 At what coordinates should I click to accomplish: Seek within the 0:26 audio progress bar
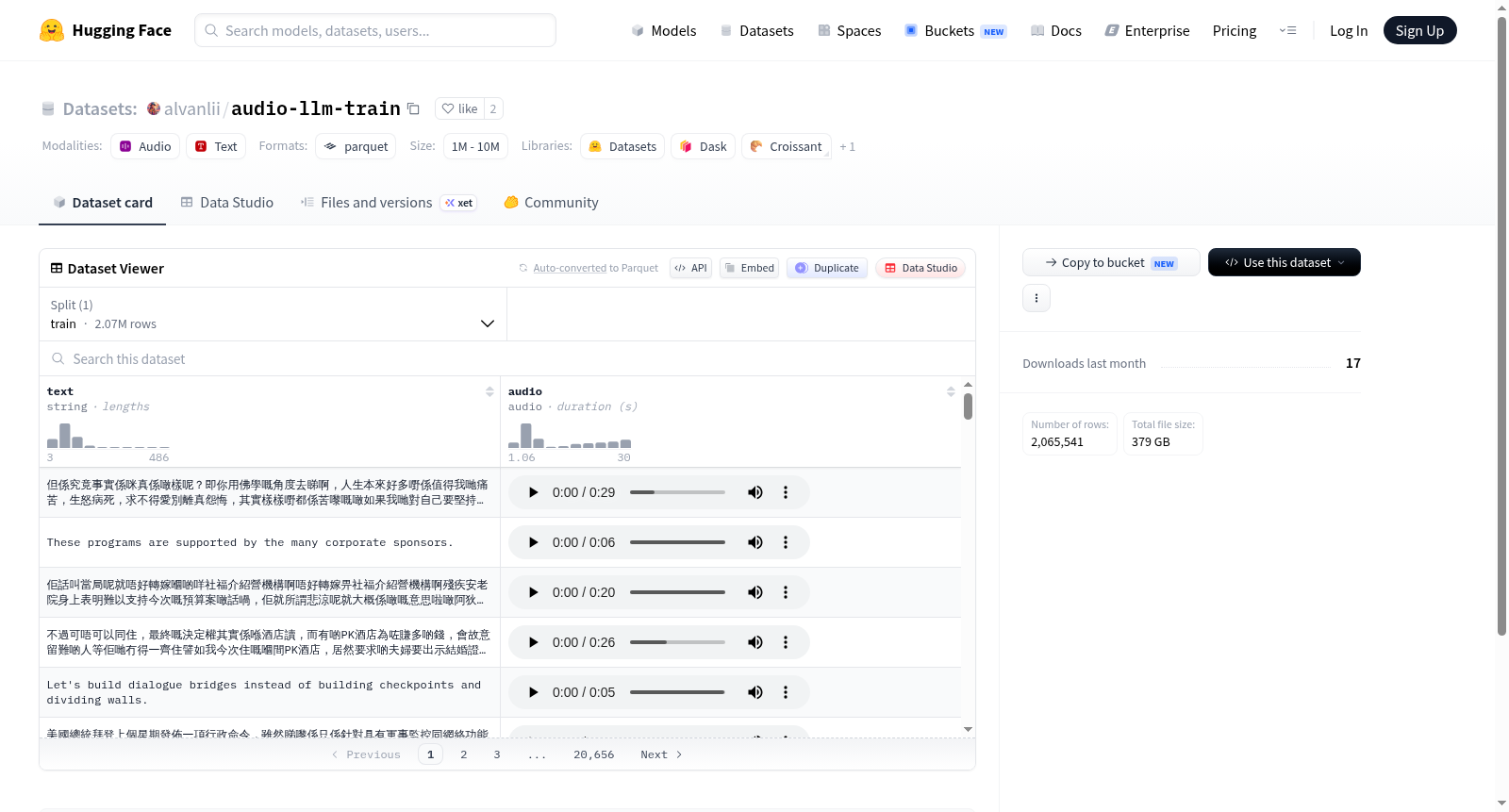tap(677, 642)
